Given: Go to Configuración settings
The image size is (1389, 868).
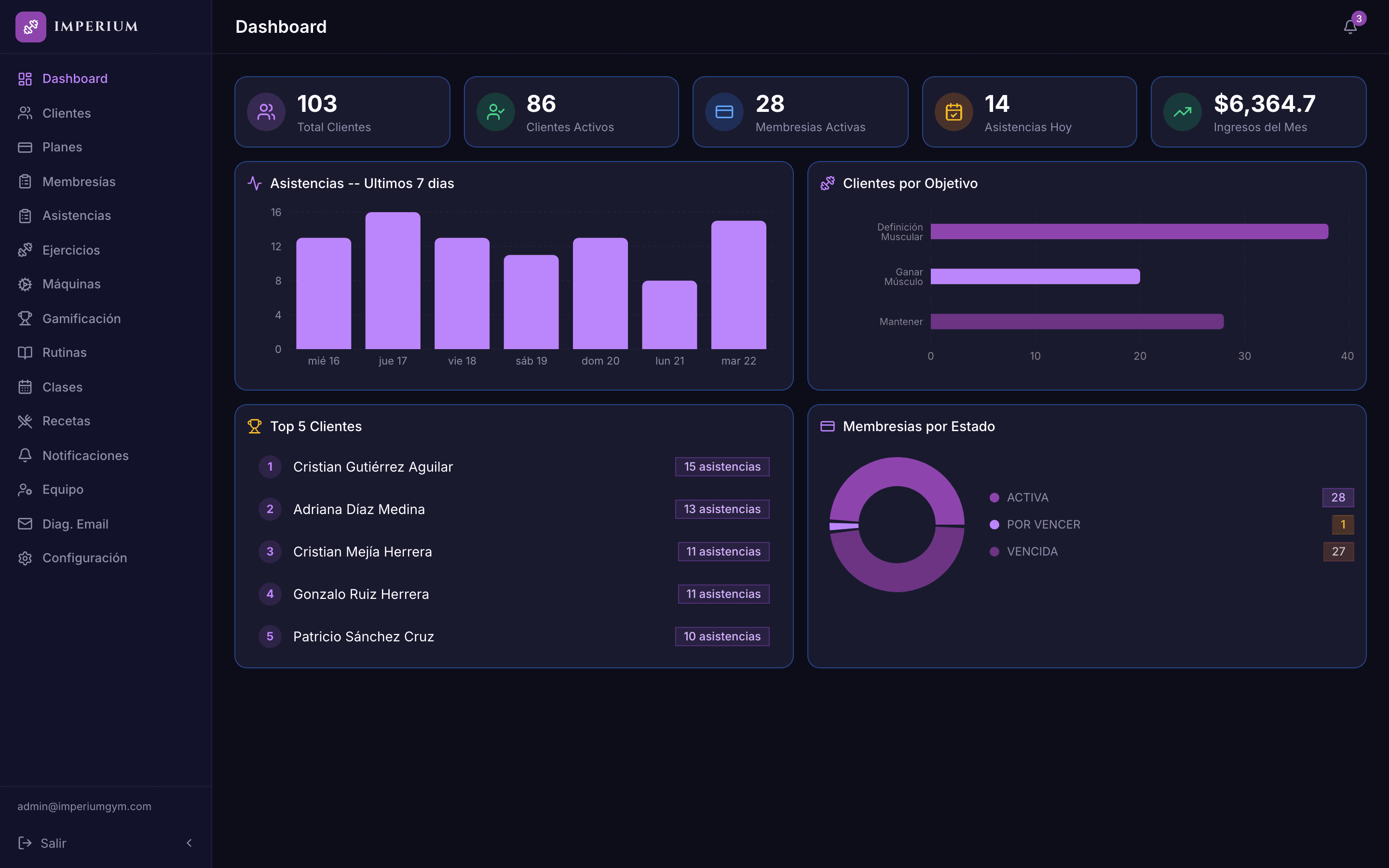Looking at the screenshot, I should (x=106, y=558).
